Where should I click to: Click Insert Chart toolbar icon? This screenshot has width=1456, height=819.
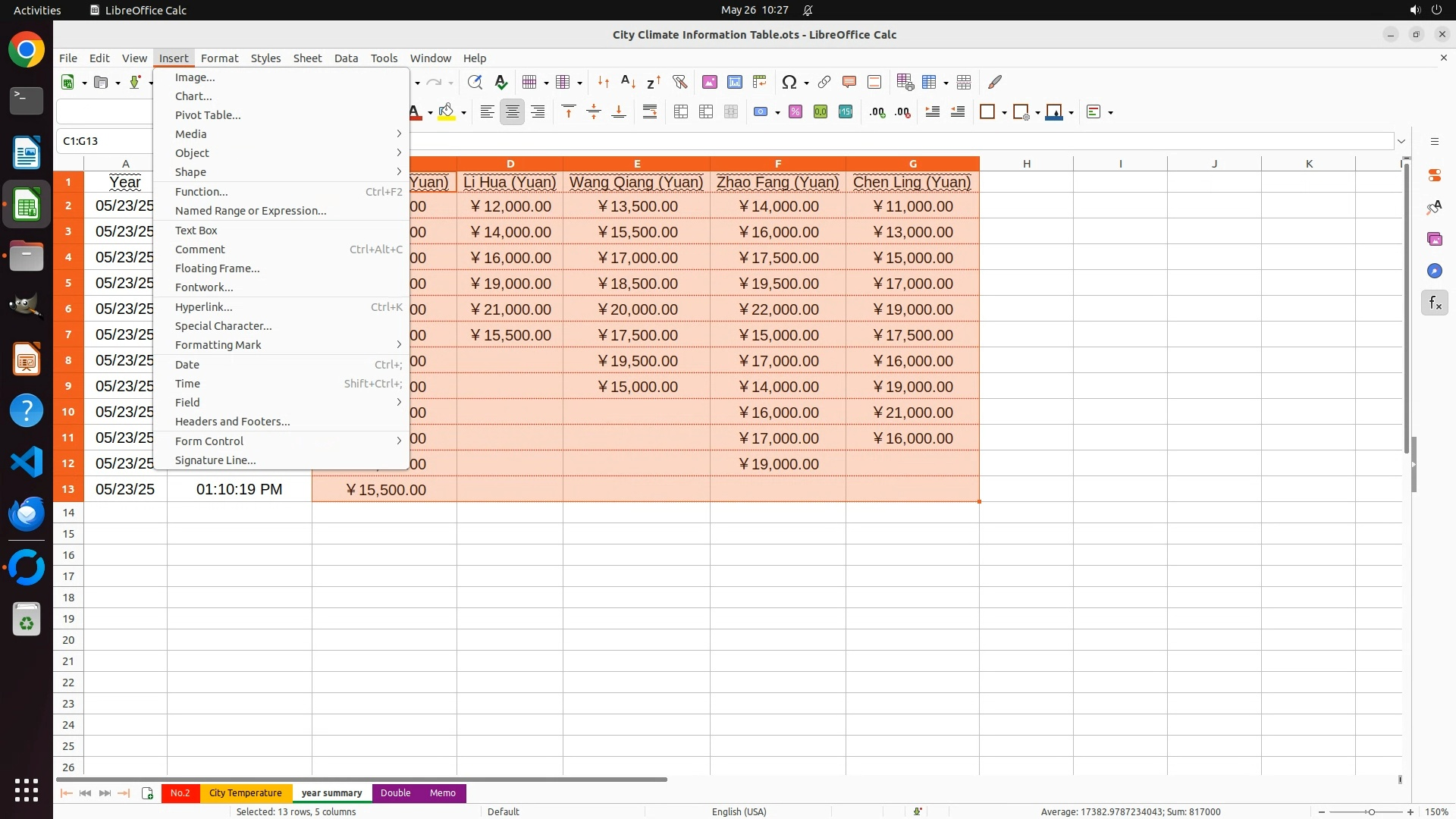click(x=734, y=82)
